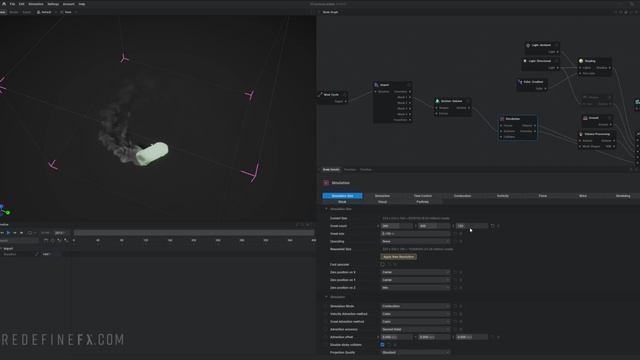The image size is (640, 360).
Task: Toggle the Mod Curve node enable switch
Action: 345,94
